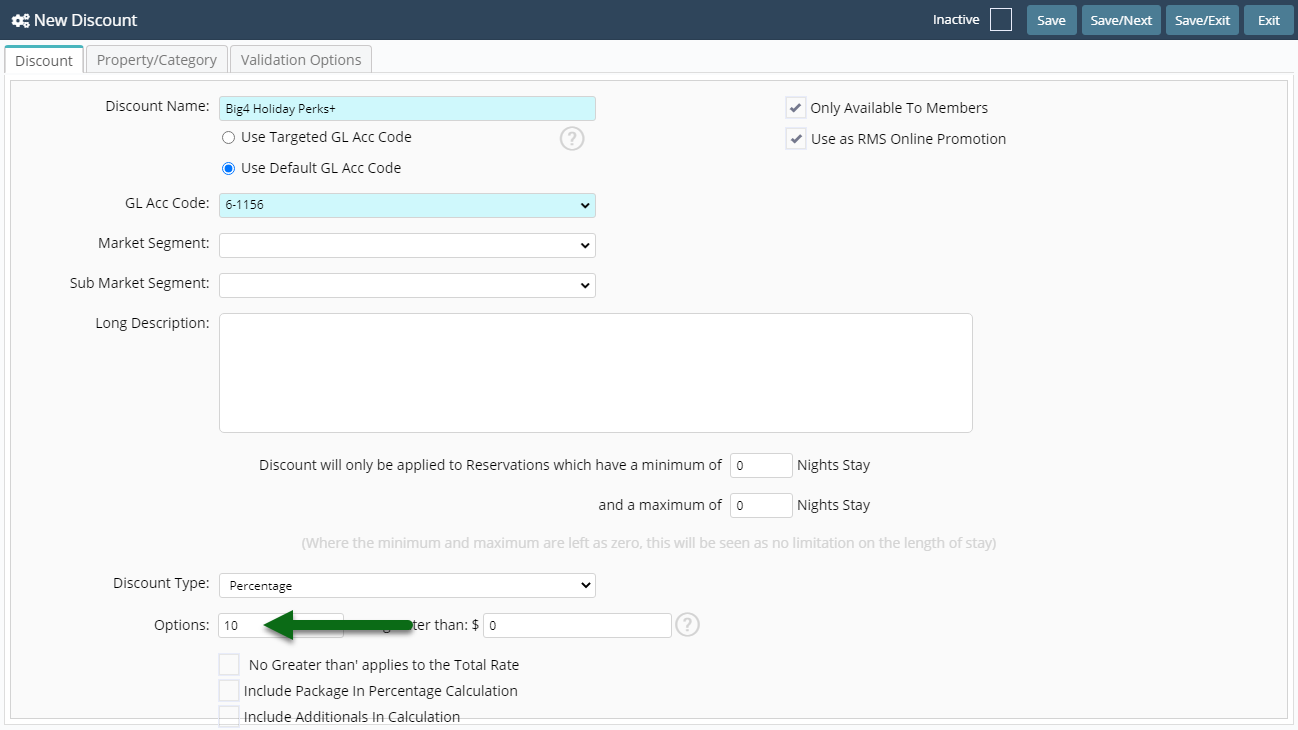1298x730 pixels.
Task: Select Use Default GL Acc Code
Action: [x=228, y=168]
